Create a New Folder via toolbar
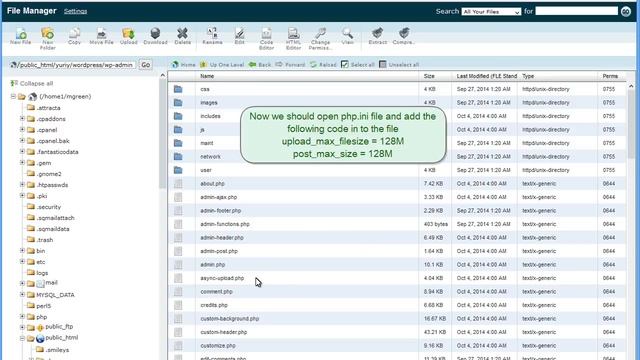640x360 pixels. click(47, 38)
